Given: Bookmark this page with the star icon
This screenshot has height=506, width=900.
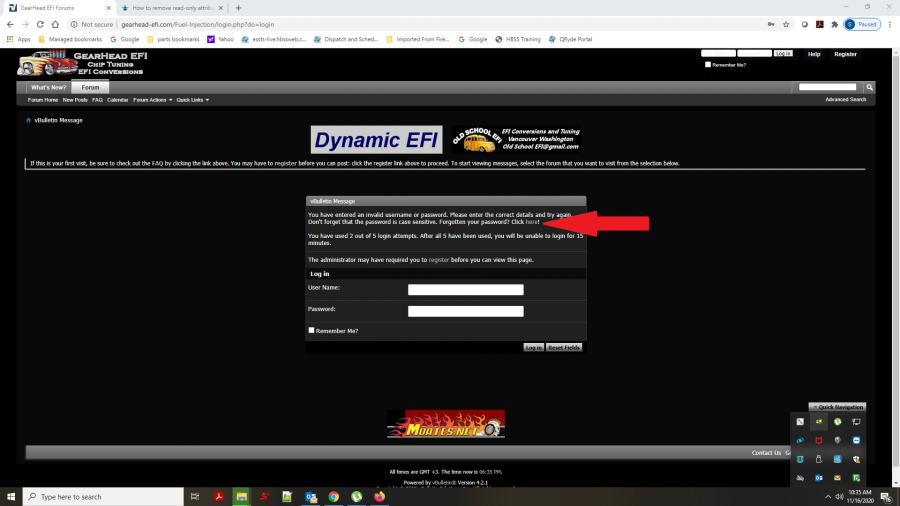Looking at the screenshot, I should coord(787,24).
